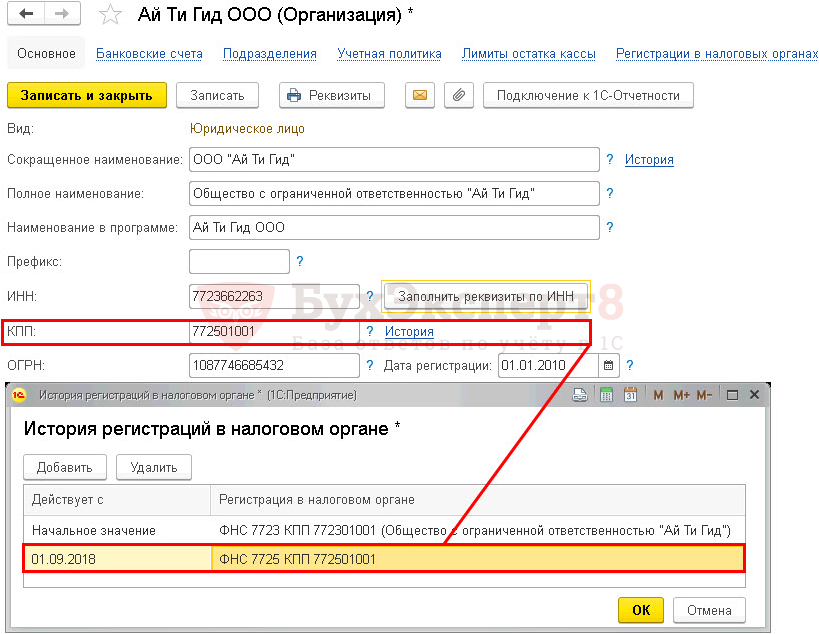This screenshot has width=819, height=634.
Task: Open the Учетная политика tab
Action: pos(389,54)
